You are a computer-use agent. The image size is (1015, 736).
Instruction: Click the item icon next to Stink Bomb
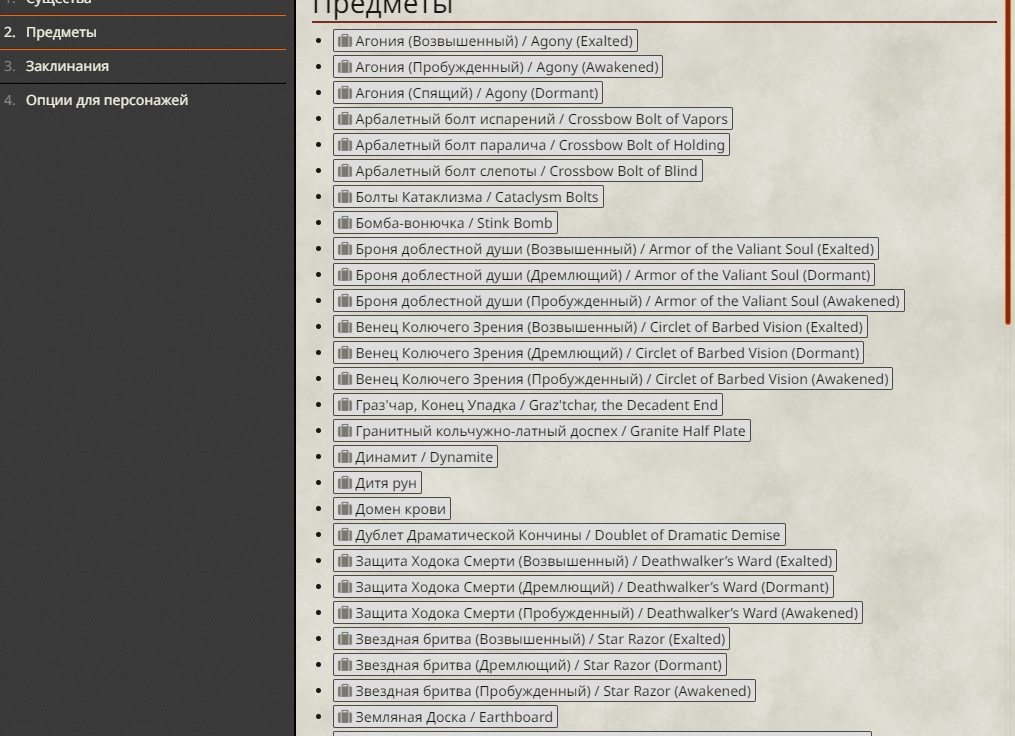pyautogui.click(x=345, y=223)
